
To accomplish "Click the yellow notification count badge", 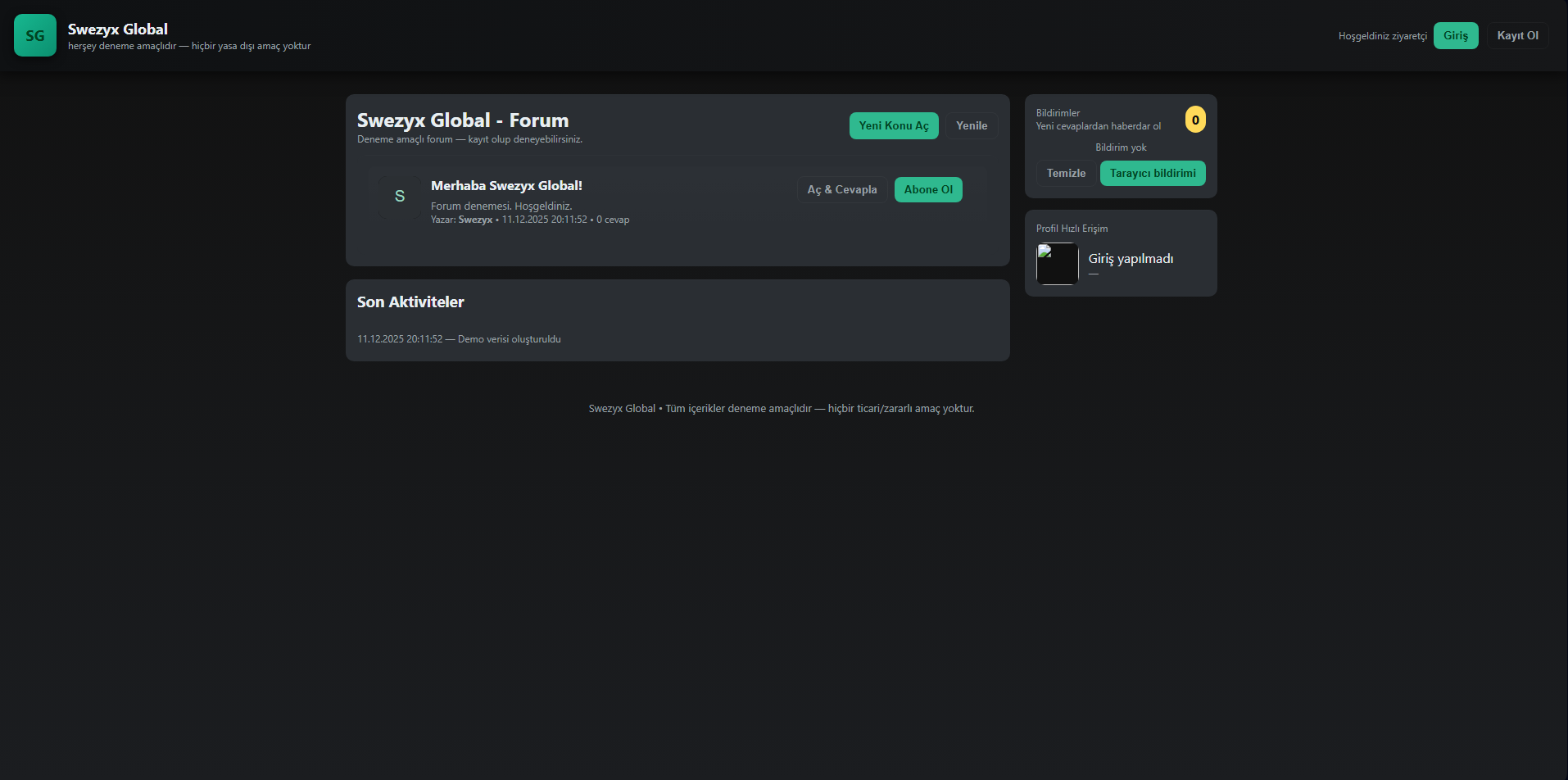I will 1195,120.
